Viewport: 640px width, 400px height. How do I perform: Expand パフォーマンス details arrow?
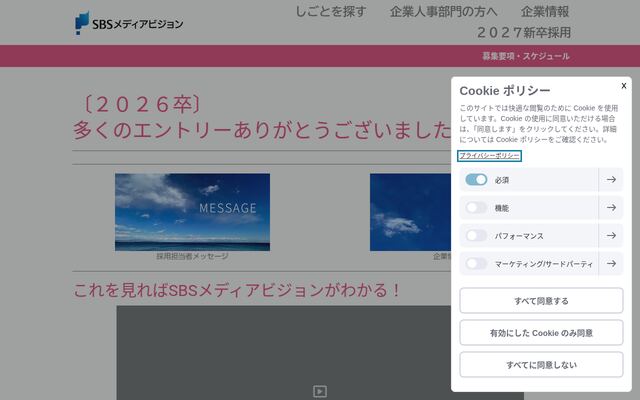point(611,236)
